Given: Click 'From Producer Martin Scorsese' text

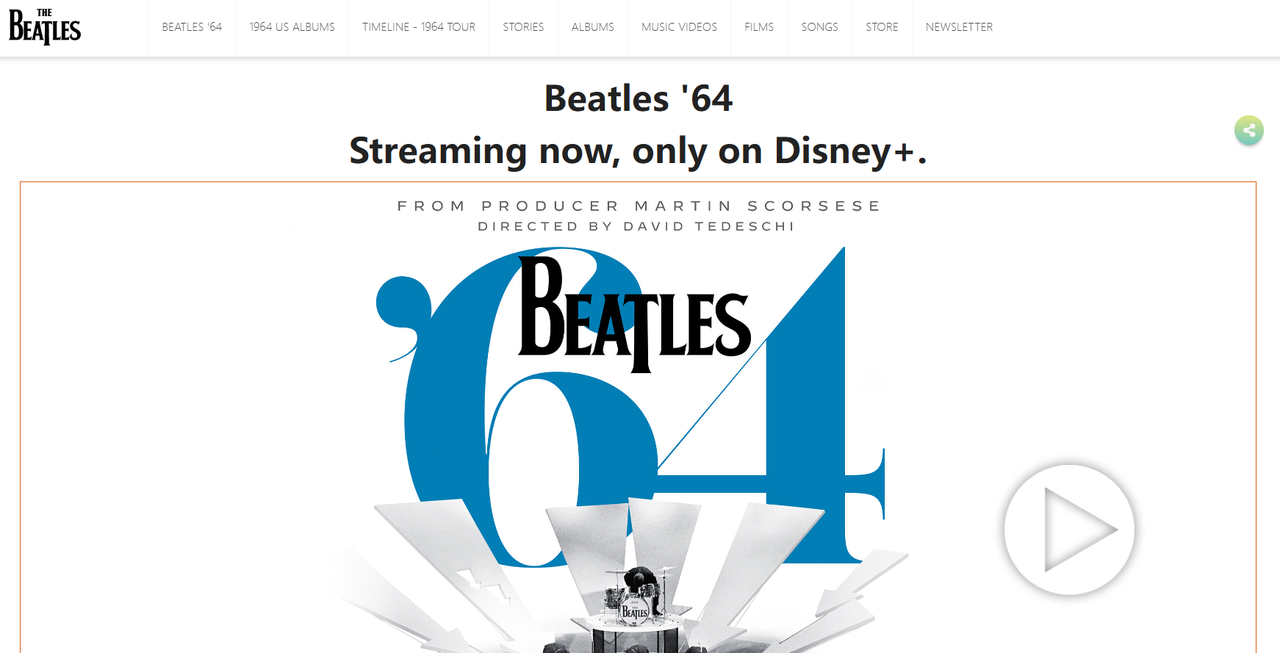Looking at the screenshot, I should pos(639,206).
